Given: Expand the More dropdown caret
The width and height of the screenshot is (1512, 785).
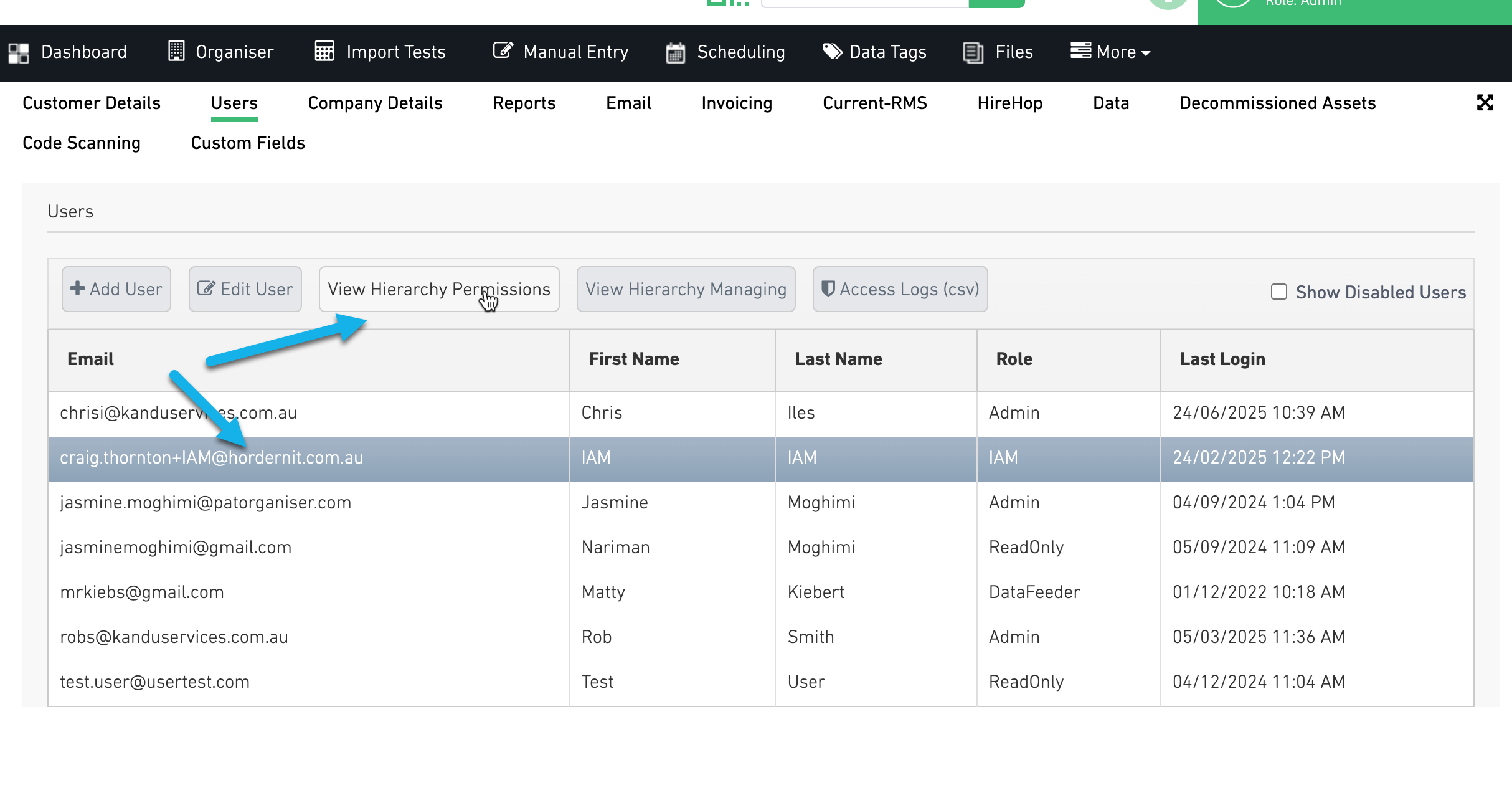Looking at the screenshot, I should point(1146,54).
